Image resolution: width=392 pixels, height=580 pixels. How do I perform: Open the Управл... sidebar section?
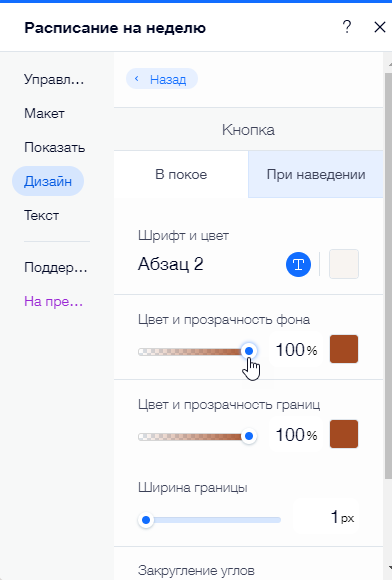(54, 79)
